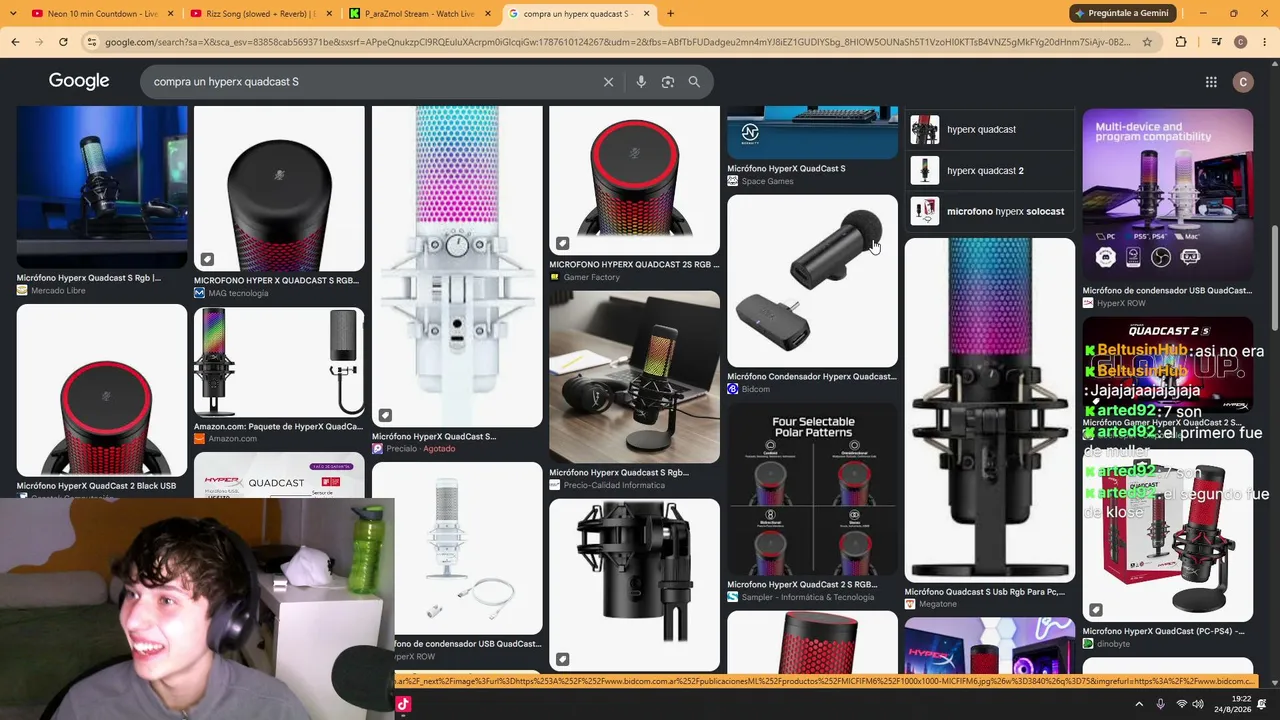Screen dimensions: 1280x720
Task: Open the notification center icon
Action: (x=1262, y=704)
